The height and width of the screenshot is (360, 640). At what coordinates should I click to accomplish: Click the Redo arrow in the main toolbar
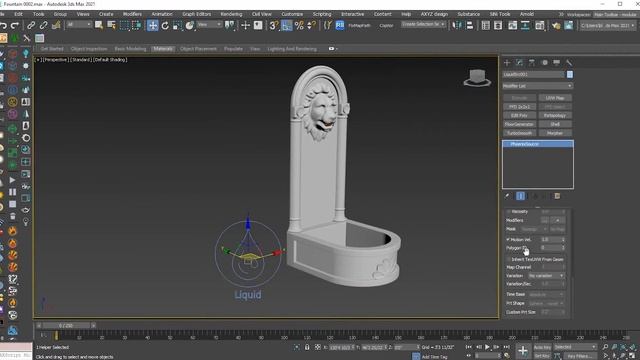[x=15, y=25]
